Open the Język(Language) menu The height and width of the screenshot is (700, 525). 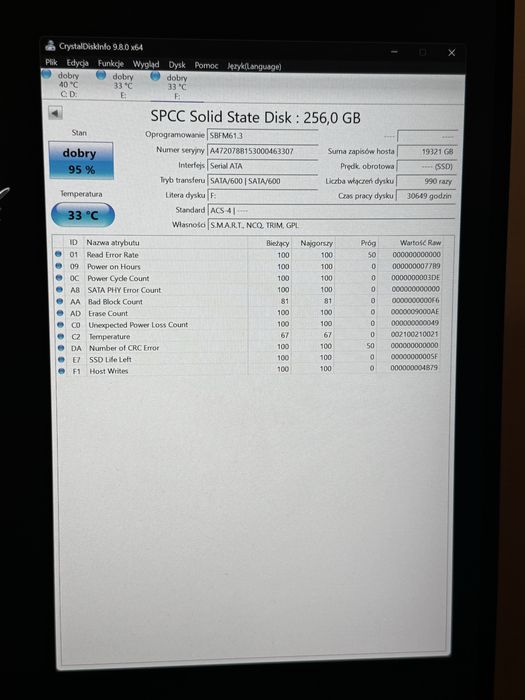254,66
